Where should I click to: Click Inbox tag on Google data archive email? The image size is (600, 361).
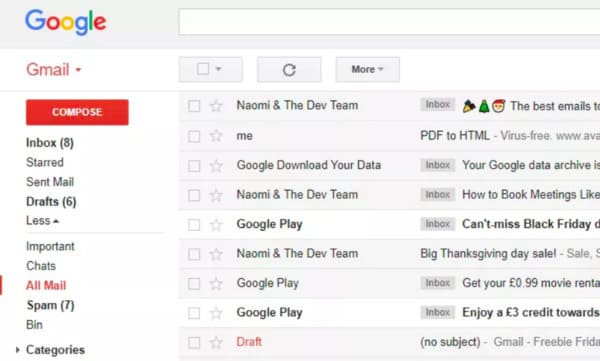(438, 165)
